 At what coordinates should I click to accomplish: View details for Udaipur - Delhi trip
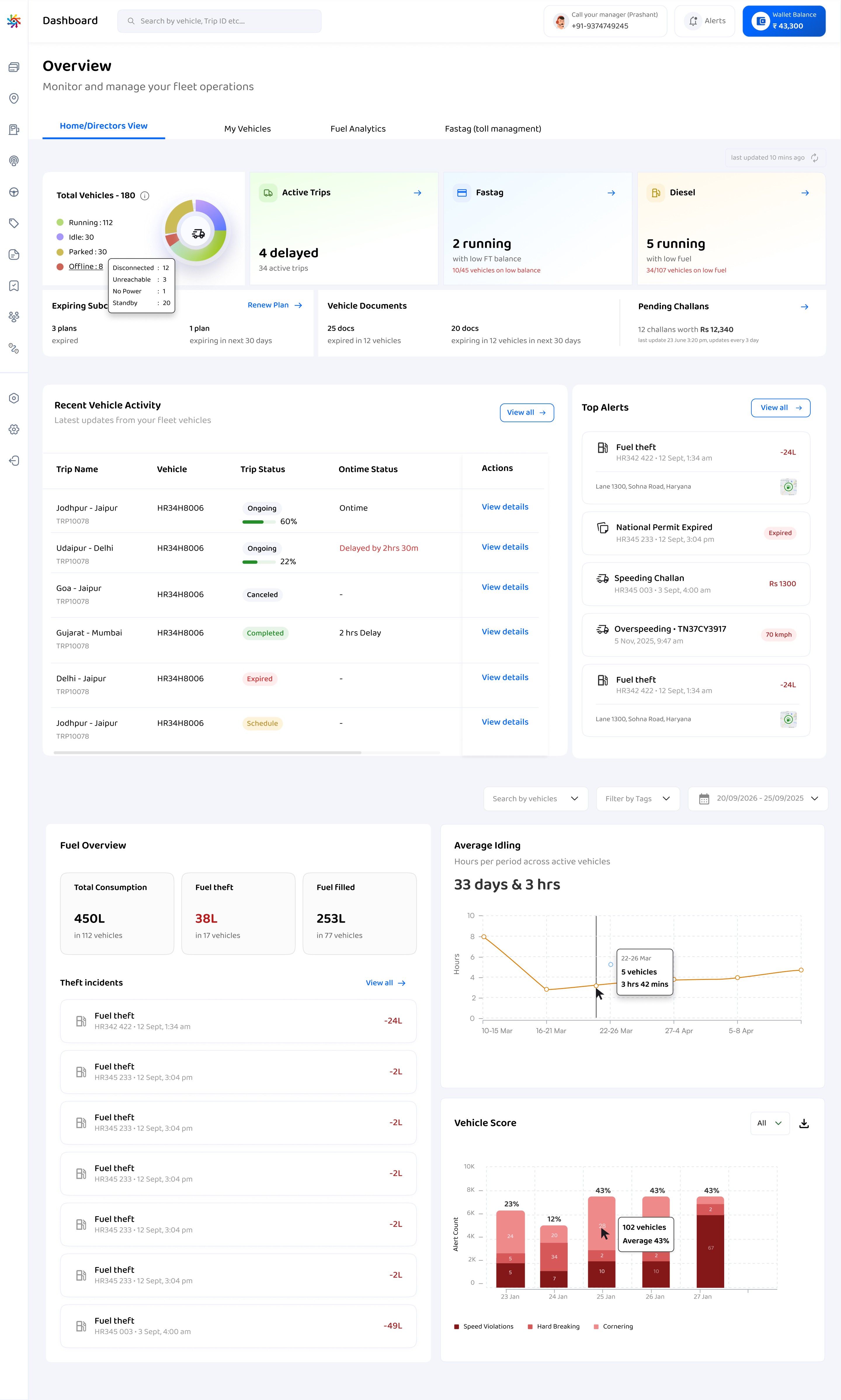click(505, 547)
